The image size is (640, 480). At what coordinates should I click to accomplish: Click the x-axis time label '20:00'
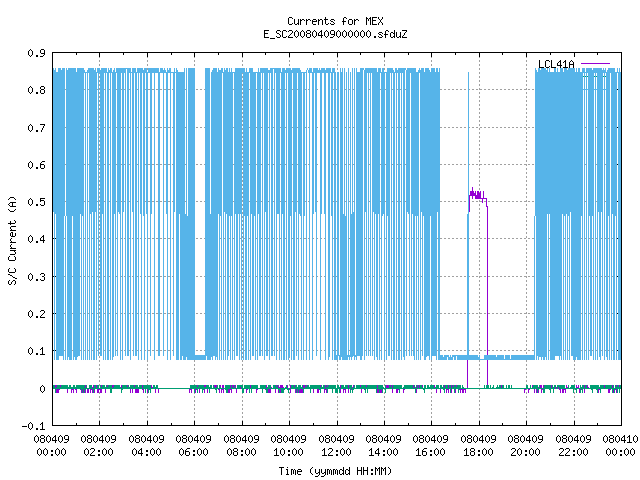[x=525, y=452]
